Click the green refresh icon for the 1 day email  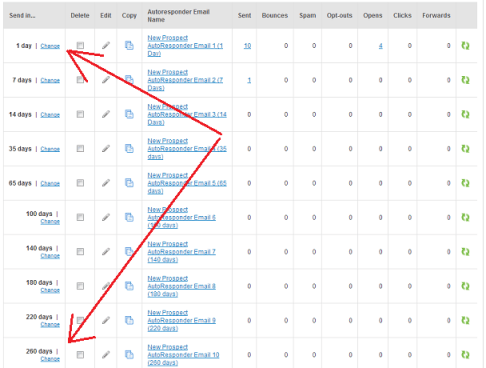[x=465, y=46]
